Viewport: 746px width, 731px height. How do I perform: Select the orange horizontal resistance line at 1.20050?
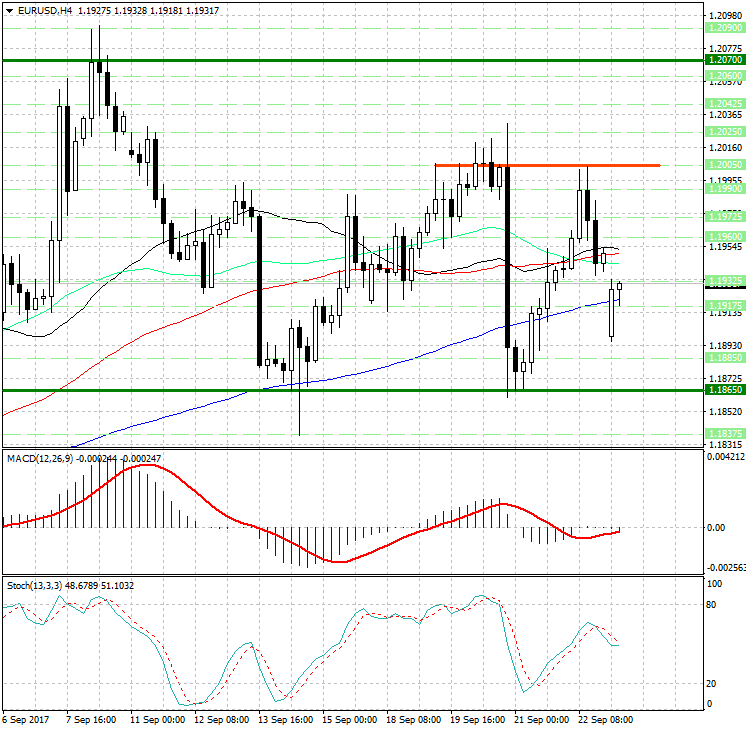coord(547,166)
